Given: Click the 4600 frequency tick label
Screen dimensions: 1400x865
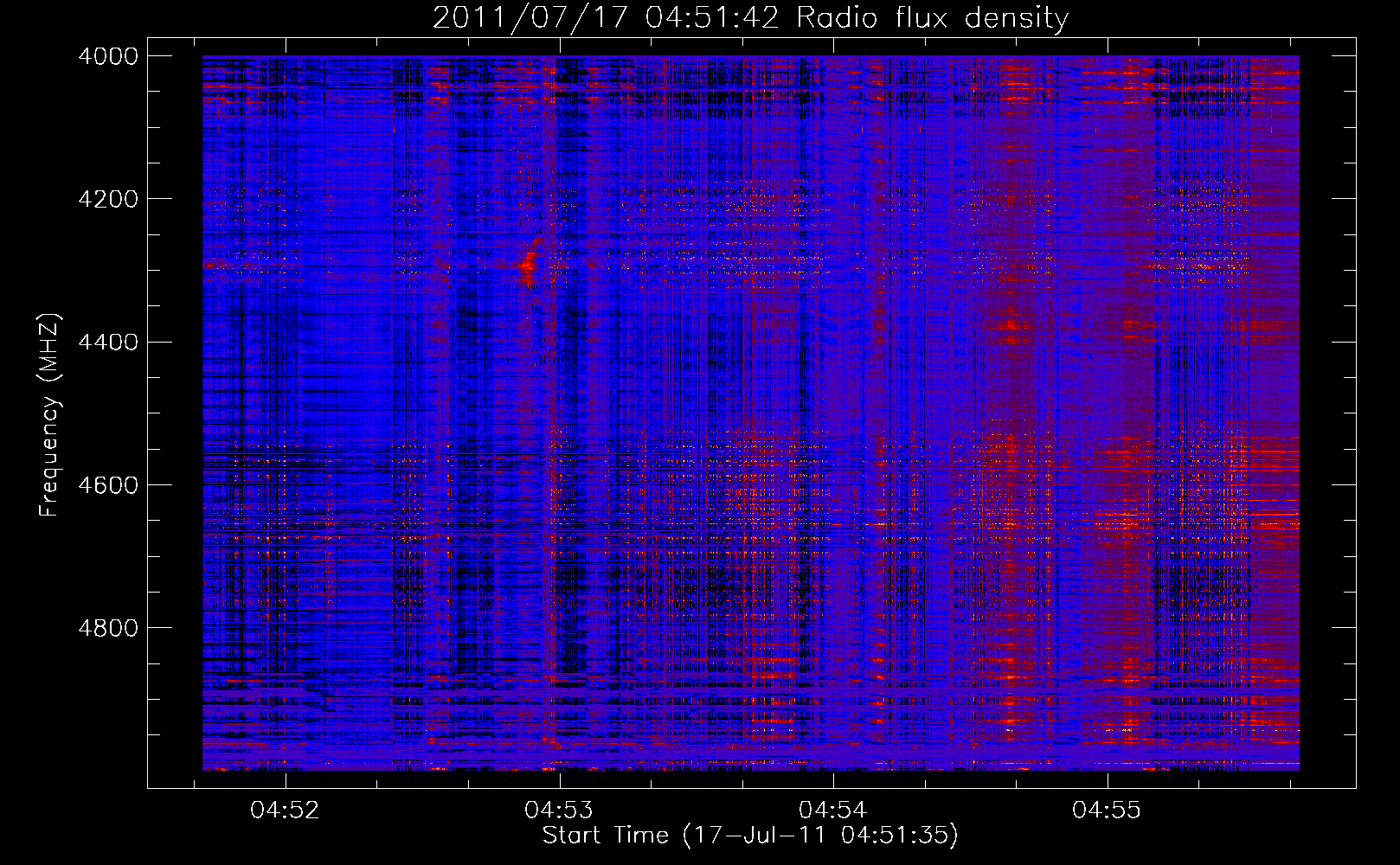Looking at the screenshot, I should click(x=108, y=484).
